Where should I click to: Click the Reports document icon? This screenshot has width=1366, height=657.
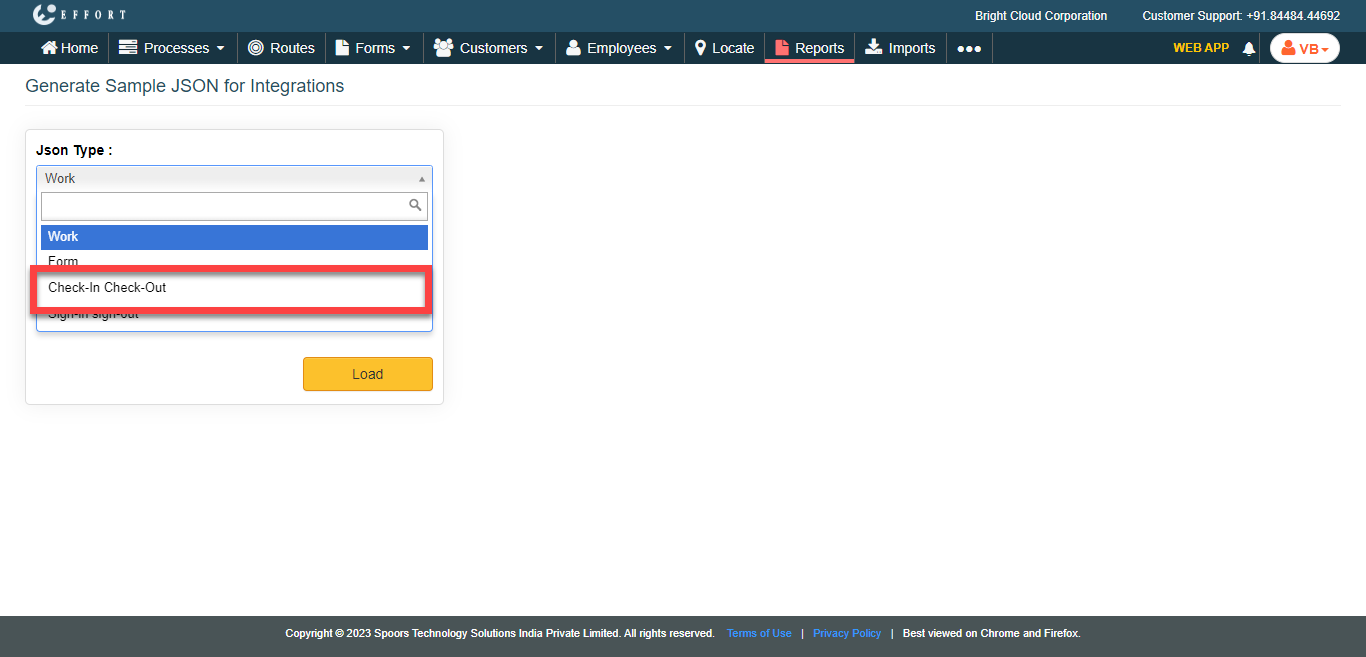[x=782, y=48]
